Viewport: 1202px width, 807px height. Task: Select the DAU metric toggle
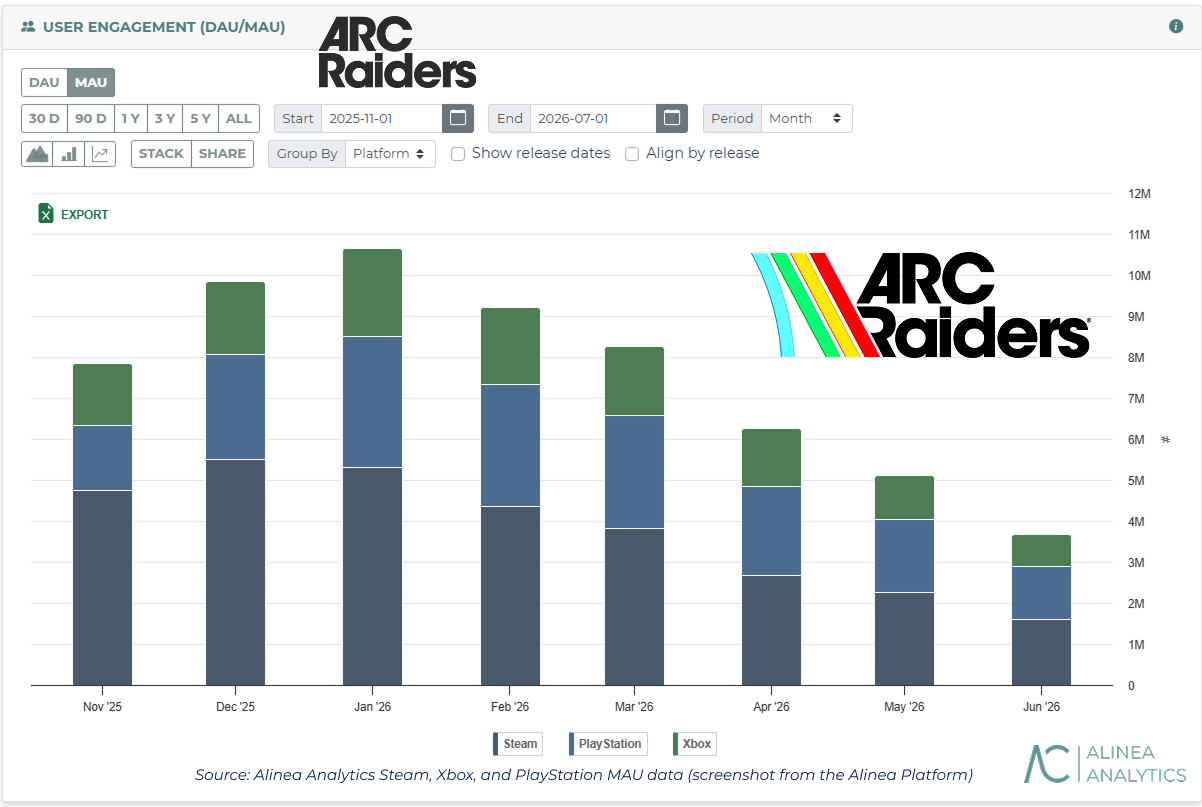coord(44,82)
